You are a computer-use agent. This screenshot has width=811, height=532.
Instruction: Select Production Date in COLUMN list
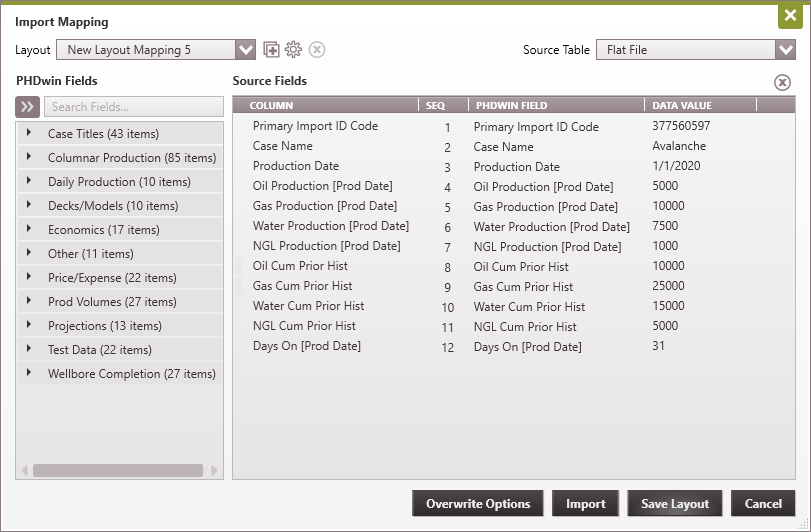pos(296,166)
